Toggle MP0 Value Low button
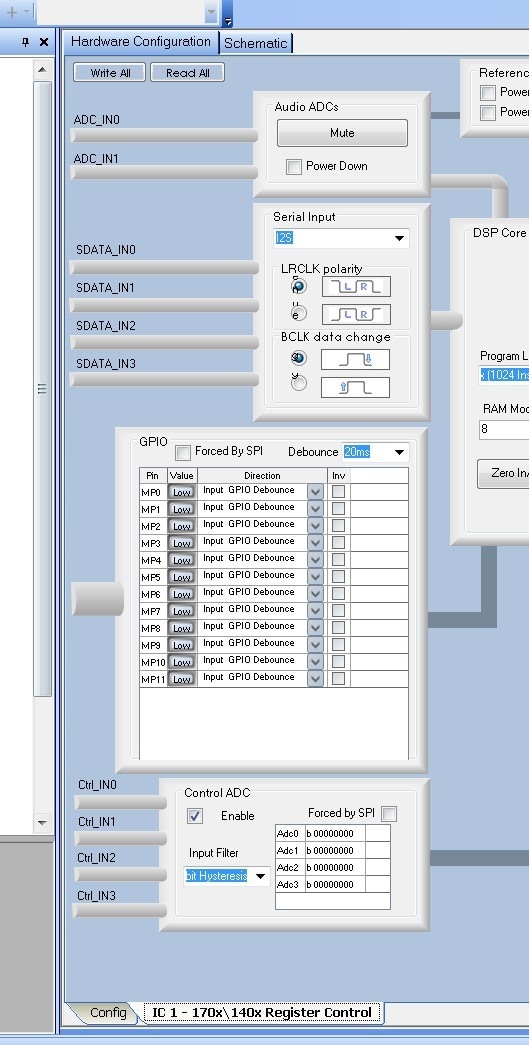Screen dimensions: 529x1045 point(182,492)
